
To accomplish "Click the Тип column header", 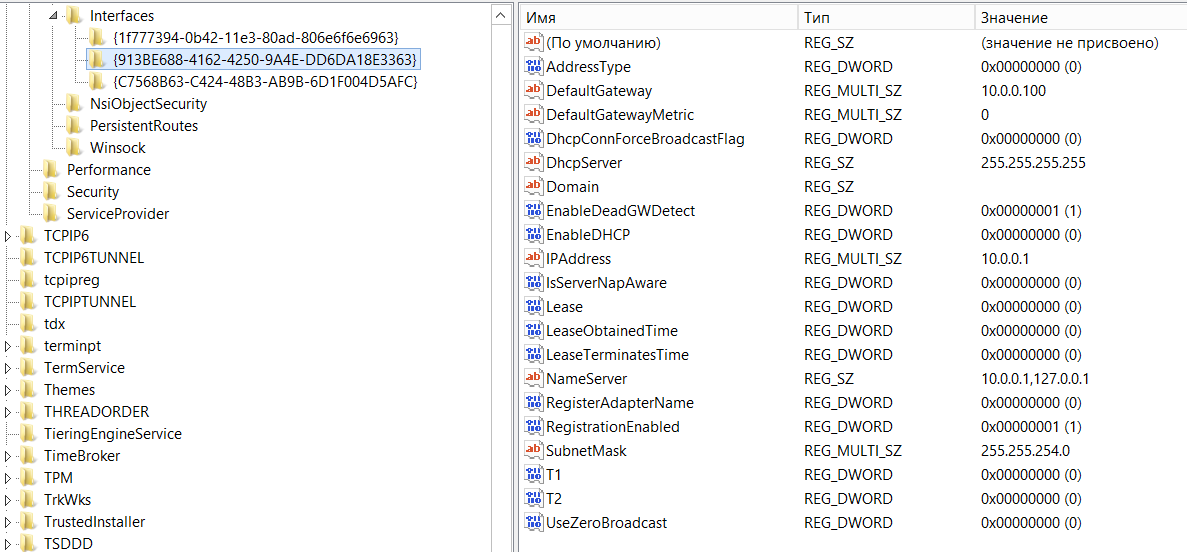I will 885,18.
